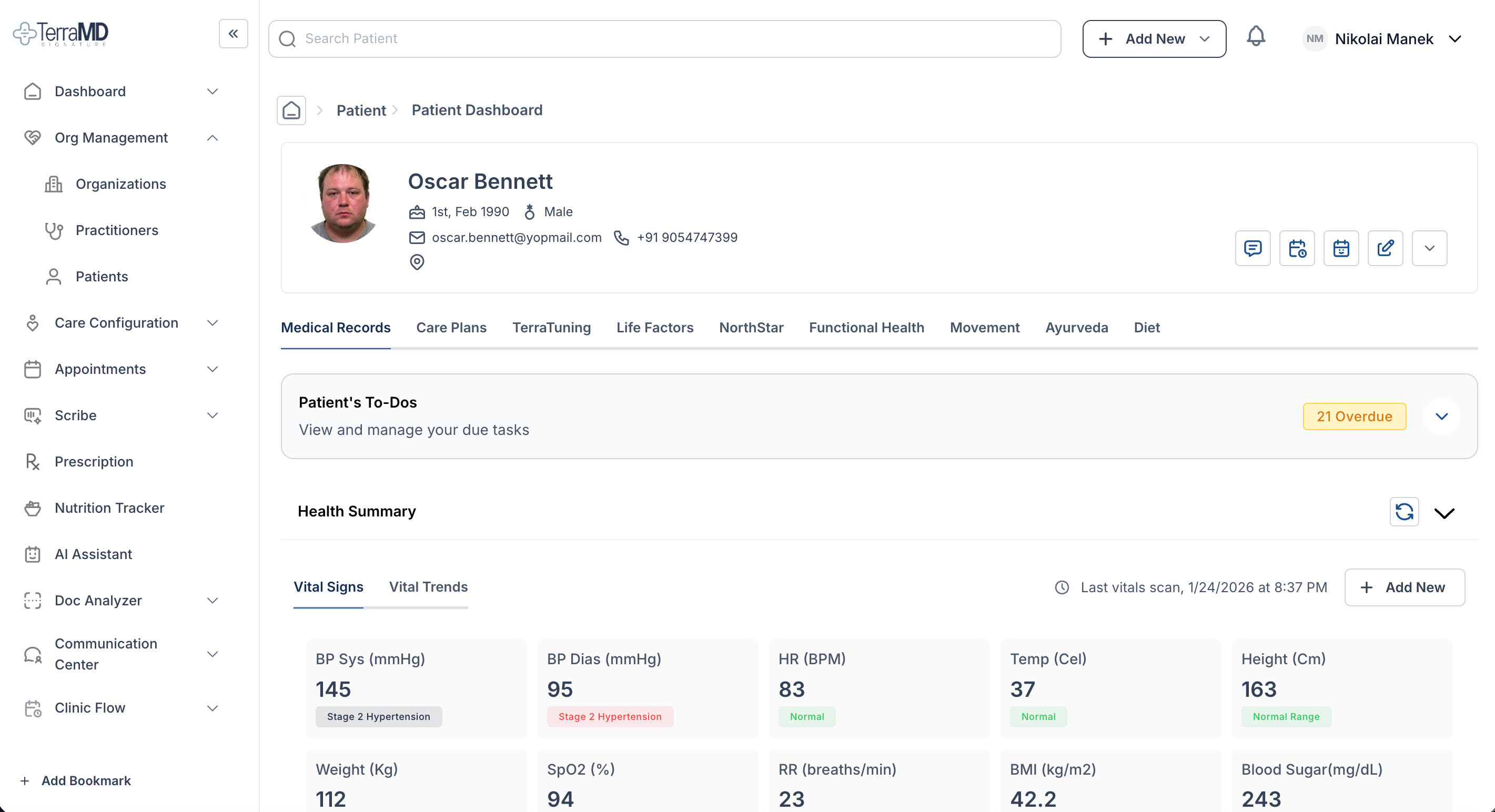Expand the Care Configuration menu

pyautogui.click(x=116, y=323)
